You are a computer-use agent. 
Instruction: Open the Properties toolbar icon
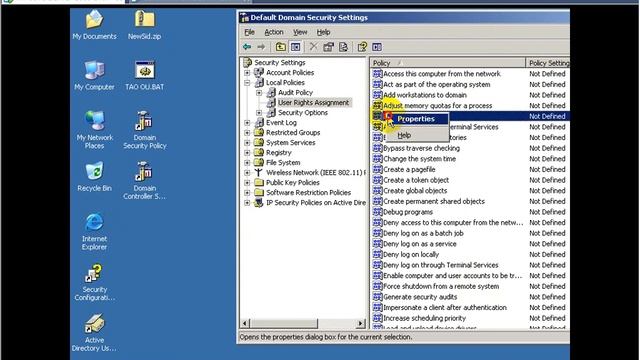pos(328,47)
